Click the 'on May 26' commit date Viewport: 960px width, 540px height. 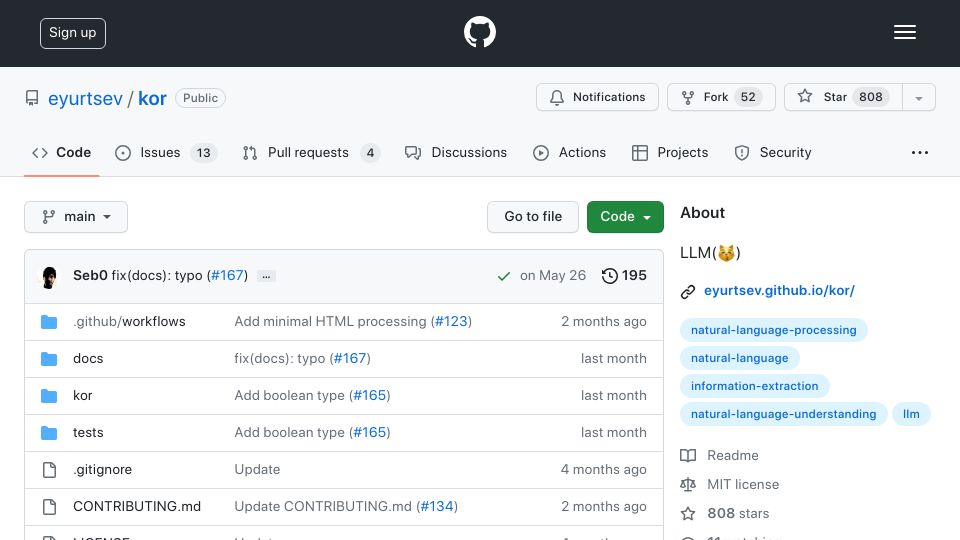(553, 276)
